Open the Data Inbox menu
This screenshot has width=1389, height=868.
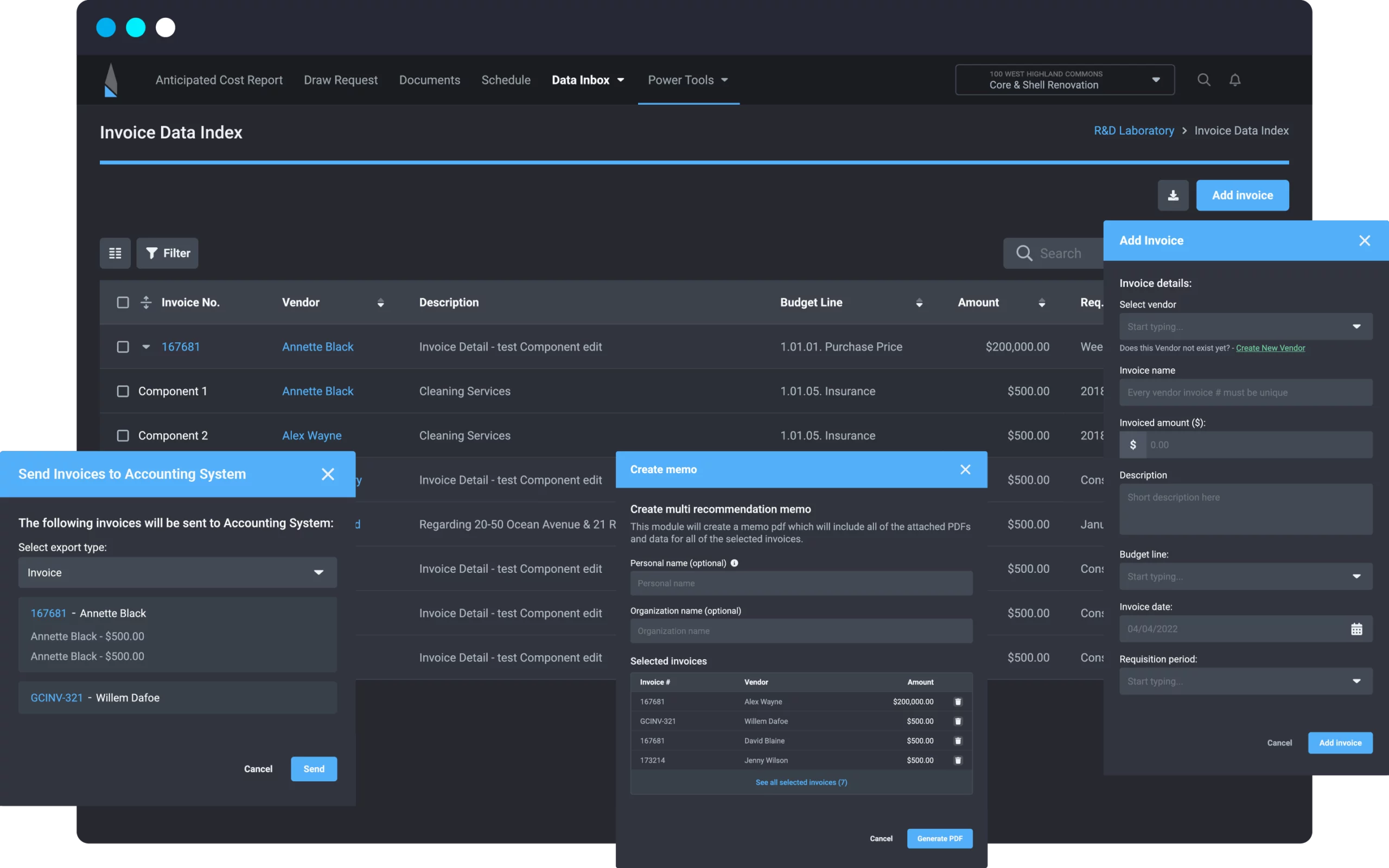(x=587, y=80)
